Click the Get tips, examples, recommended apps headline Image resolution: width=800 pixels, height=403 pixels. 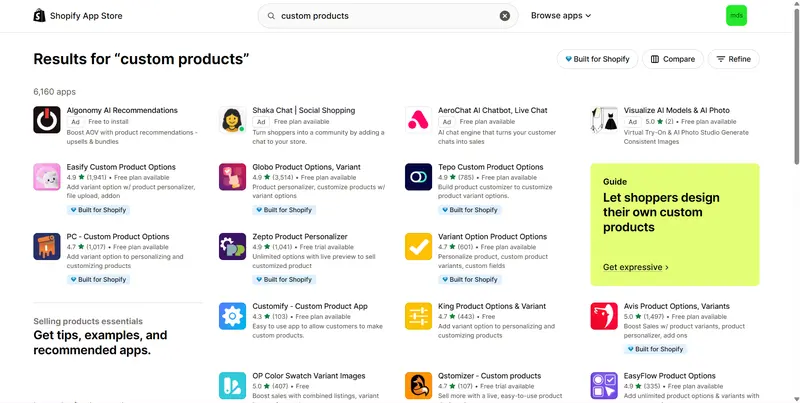tap(100, 343)
